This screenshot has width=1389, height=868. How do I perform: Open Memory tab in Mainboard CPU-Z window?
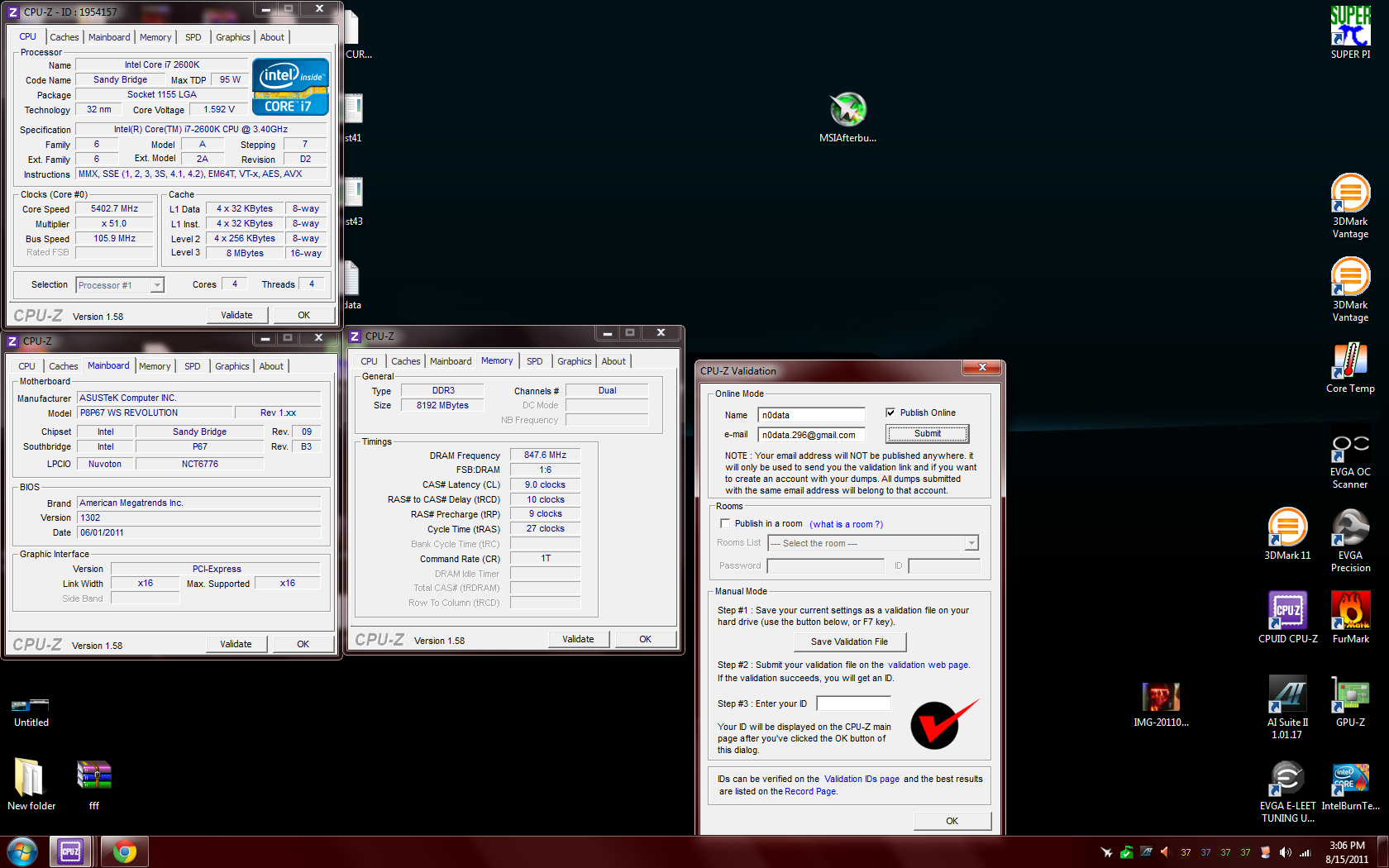click(x=155, y=366)
